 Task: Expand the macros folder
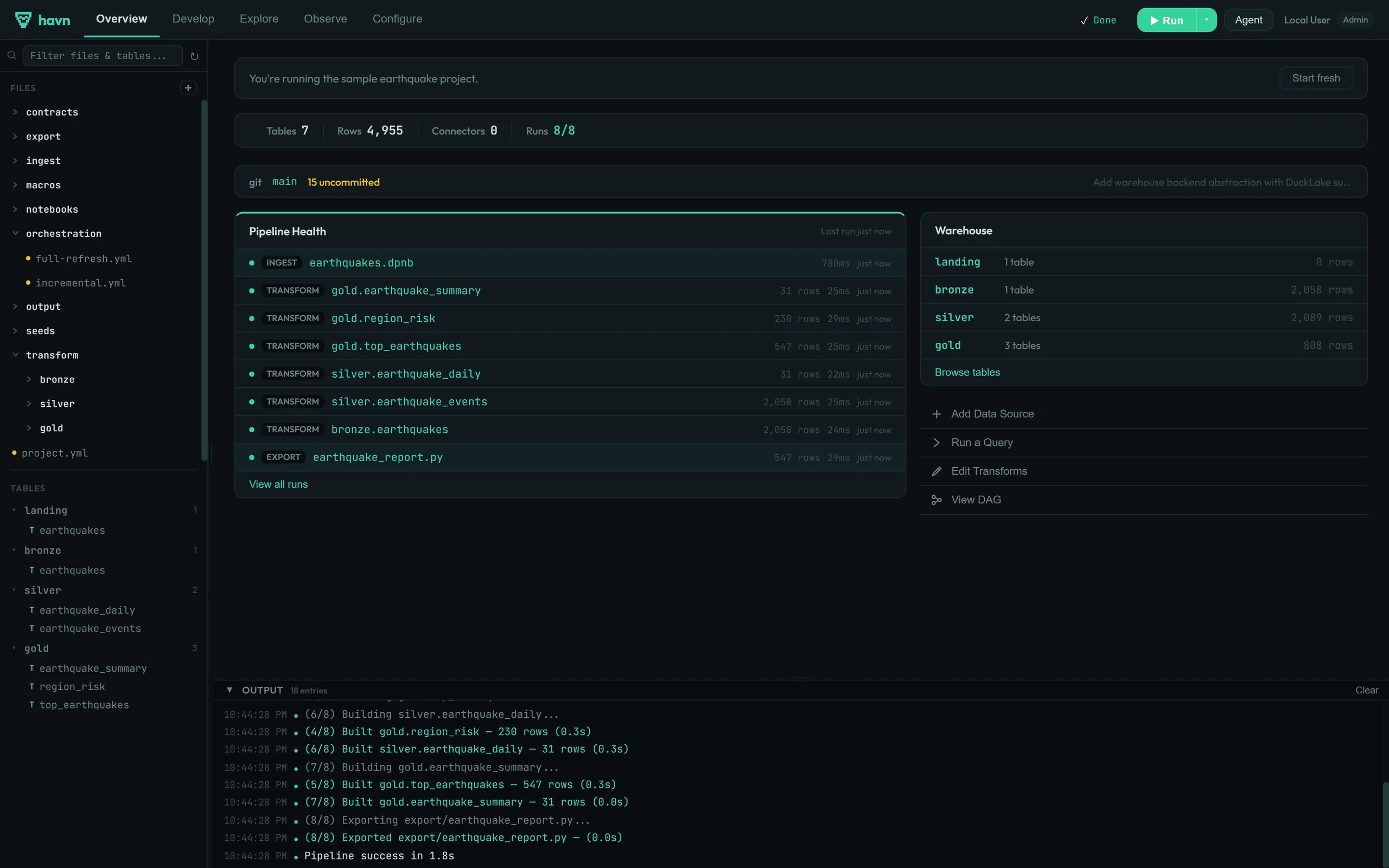coord(15,185)
